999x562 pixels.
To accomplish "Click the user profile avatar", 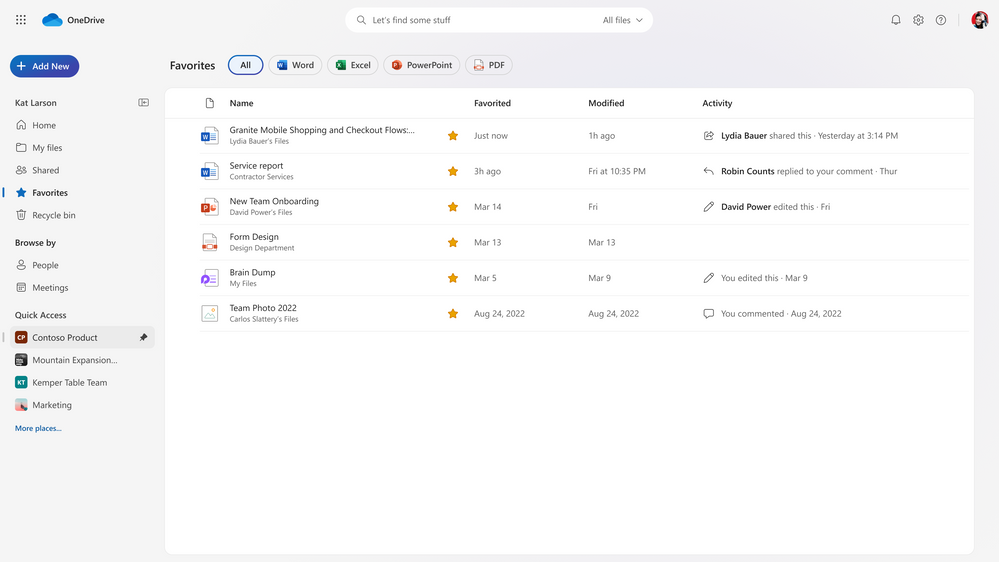I will [979, 20].
